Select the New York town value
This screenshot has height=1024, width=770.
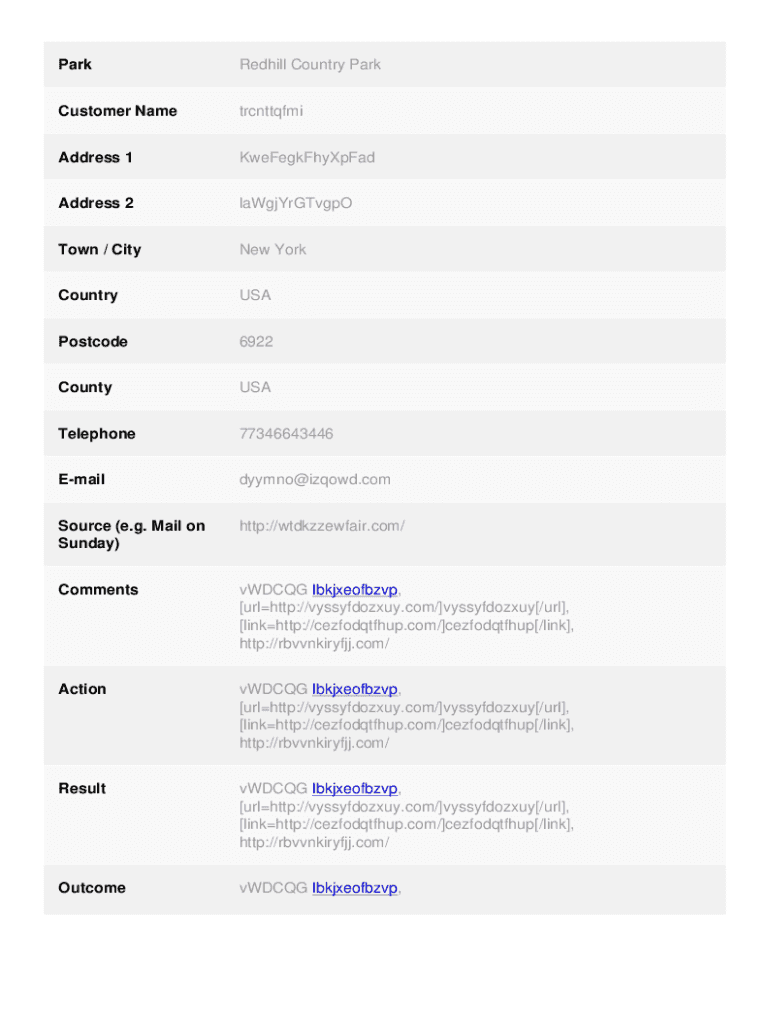(273, 249)
